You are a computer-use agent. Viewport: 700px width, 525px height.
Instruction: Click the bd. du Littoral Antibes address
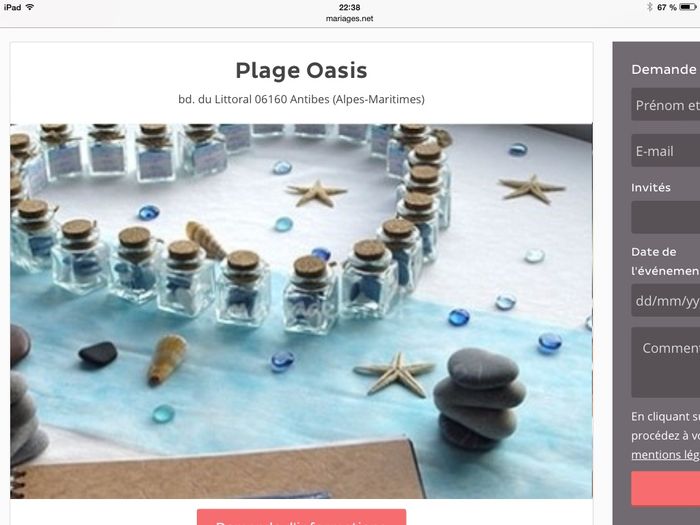(301, 99)
